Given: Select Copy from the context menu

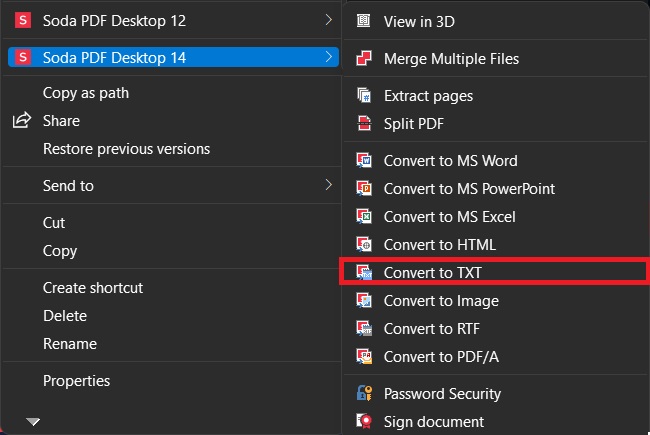Looking at the screenshot, I should [60, 251].
